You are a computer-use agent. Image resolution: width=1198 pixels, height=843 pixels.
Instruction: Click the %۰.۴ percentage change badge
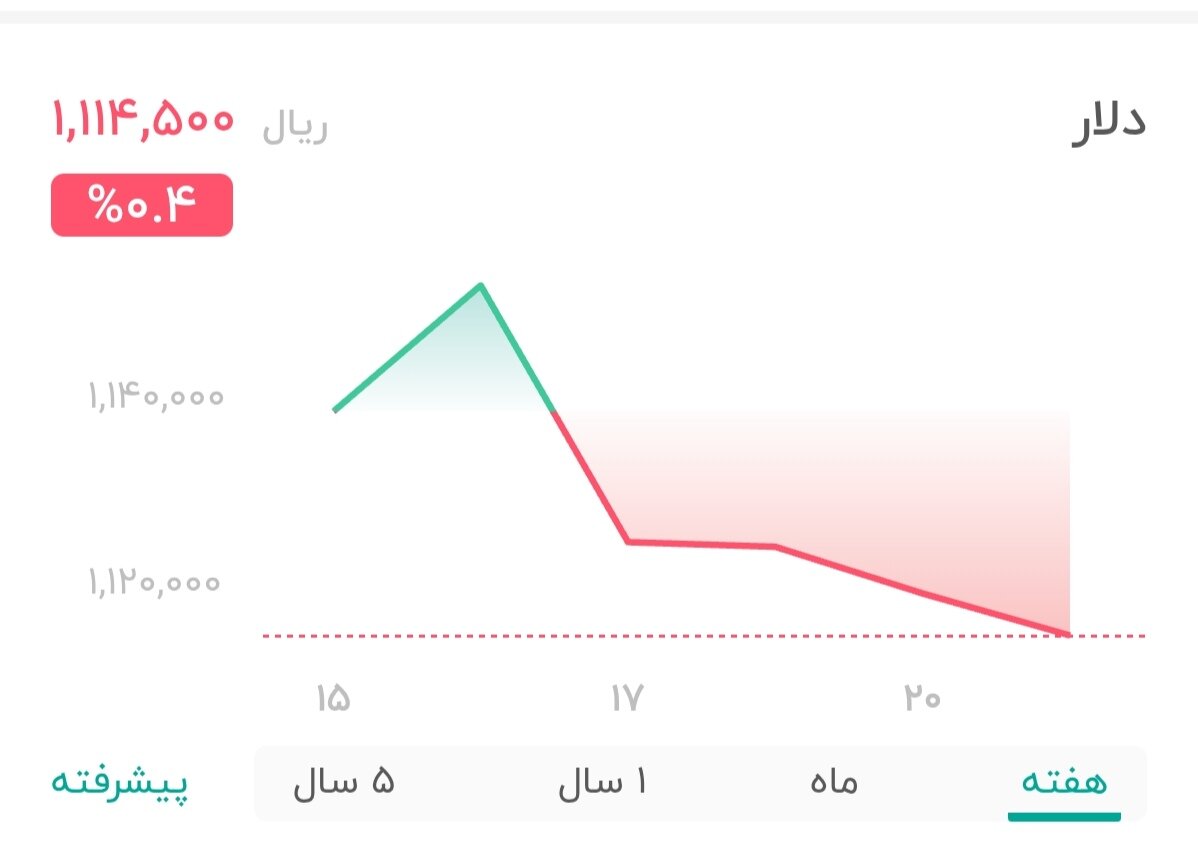[x=140, y=205]
